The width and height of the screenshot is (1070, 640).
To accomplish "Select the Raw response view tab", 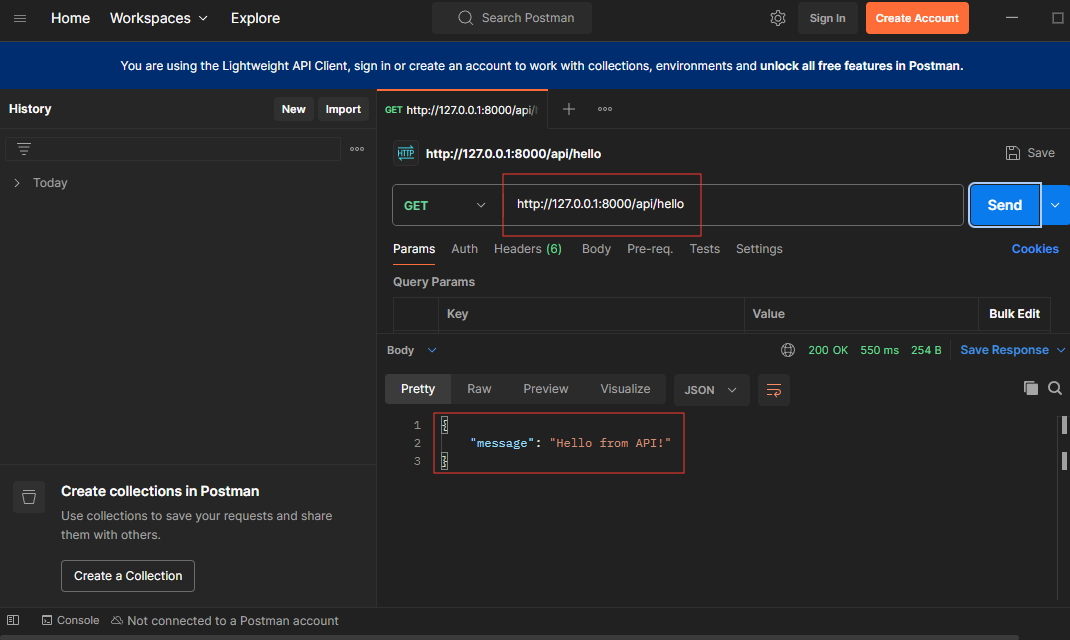I will [479, 389].
